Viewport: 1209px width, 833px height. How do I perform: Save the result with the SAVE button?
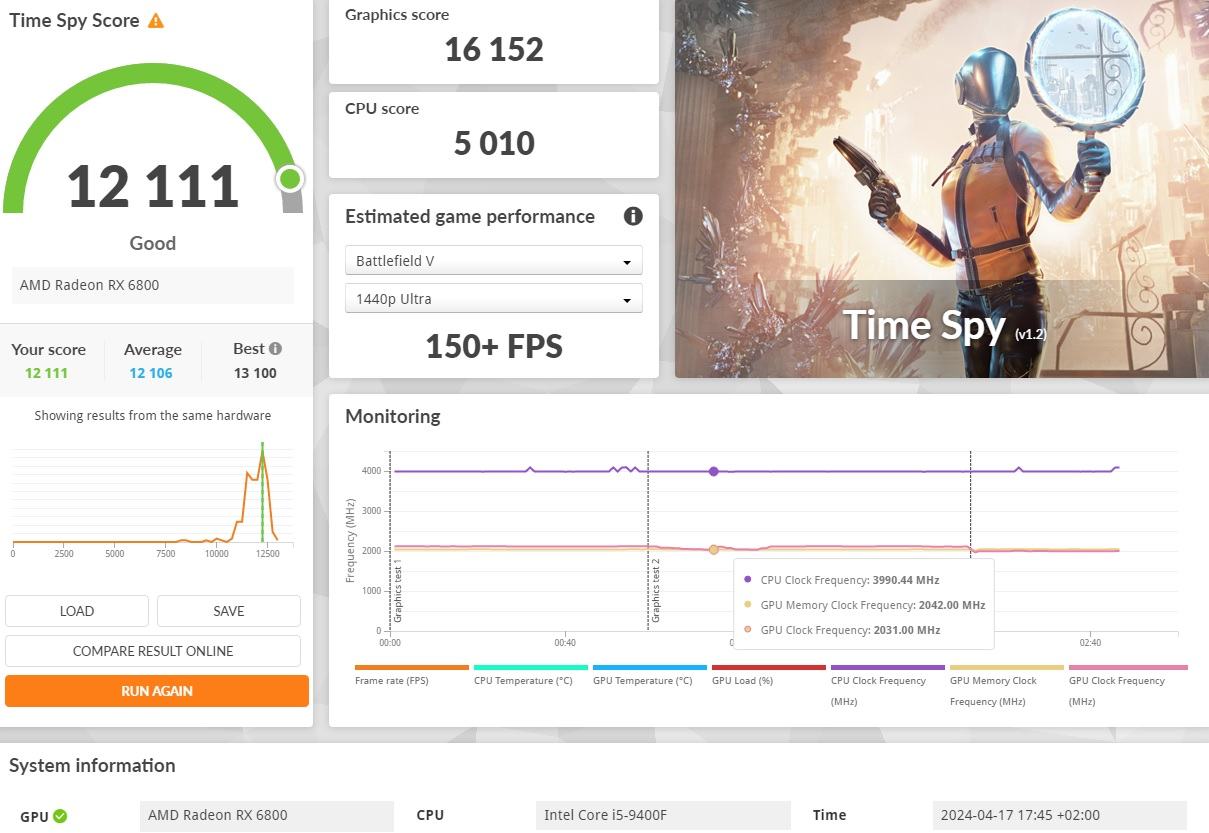(x=229, y=611)
